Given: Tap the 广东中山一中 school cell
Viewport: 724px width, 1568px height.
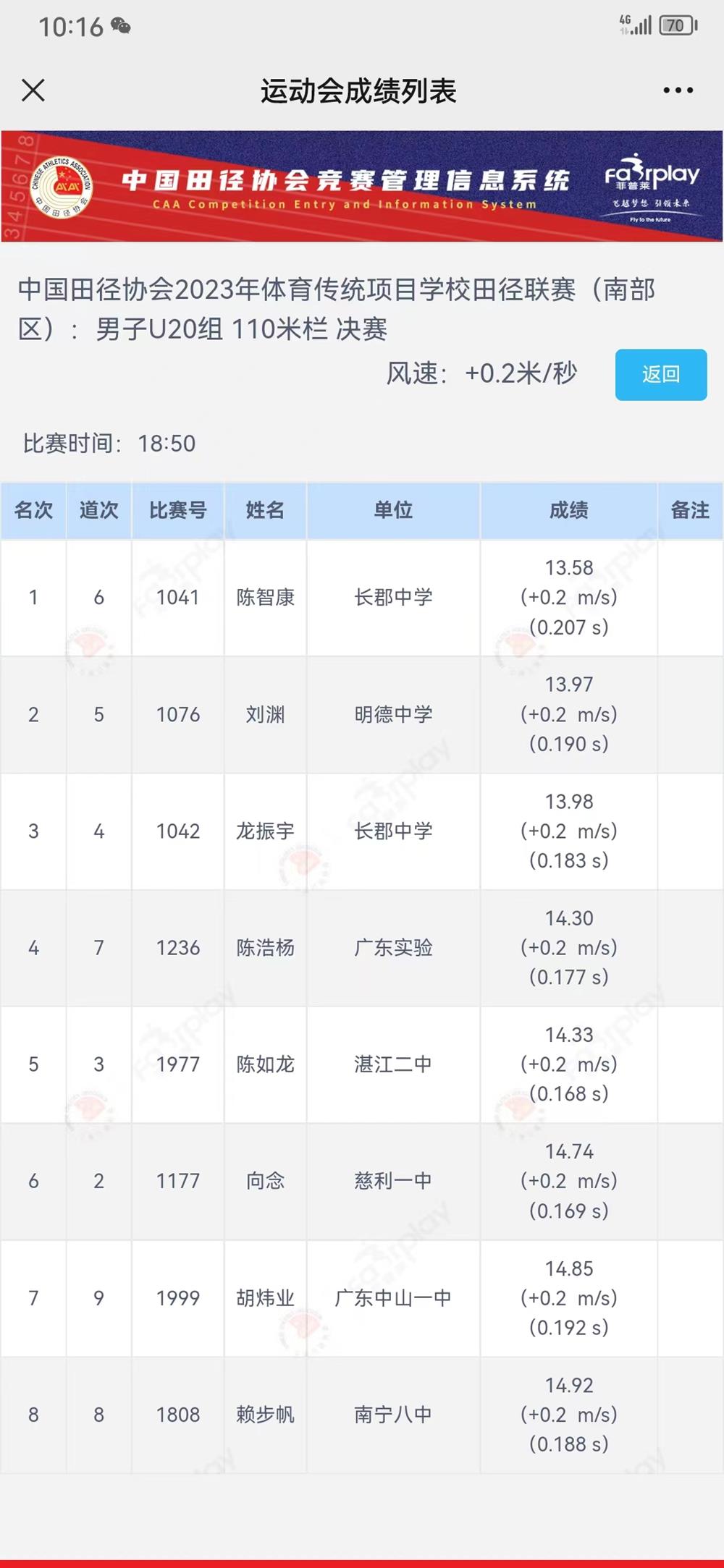Looking at the screenshot, I should [393, 1298].
